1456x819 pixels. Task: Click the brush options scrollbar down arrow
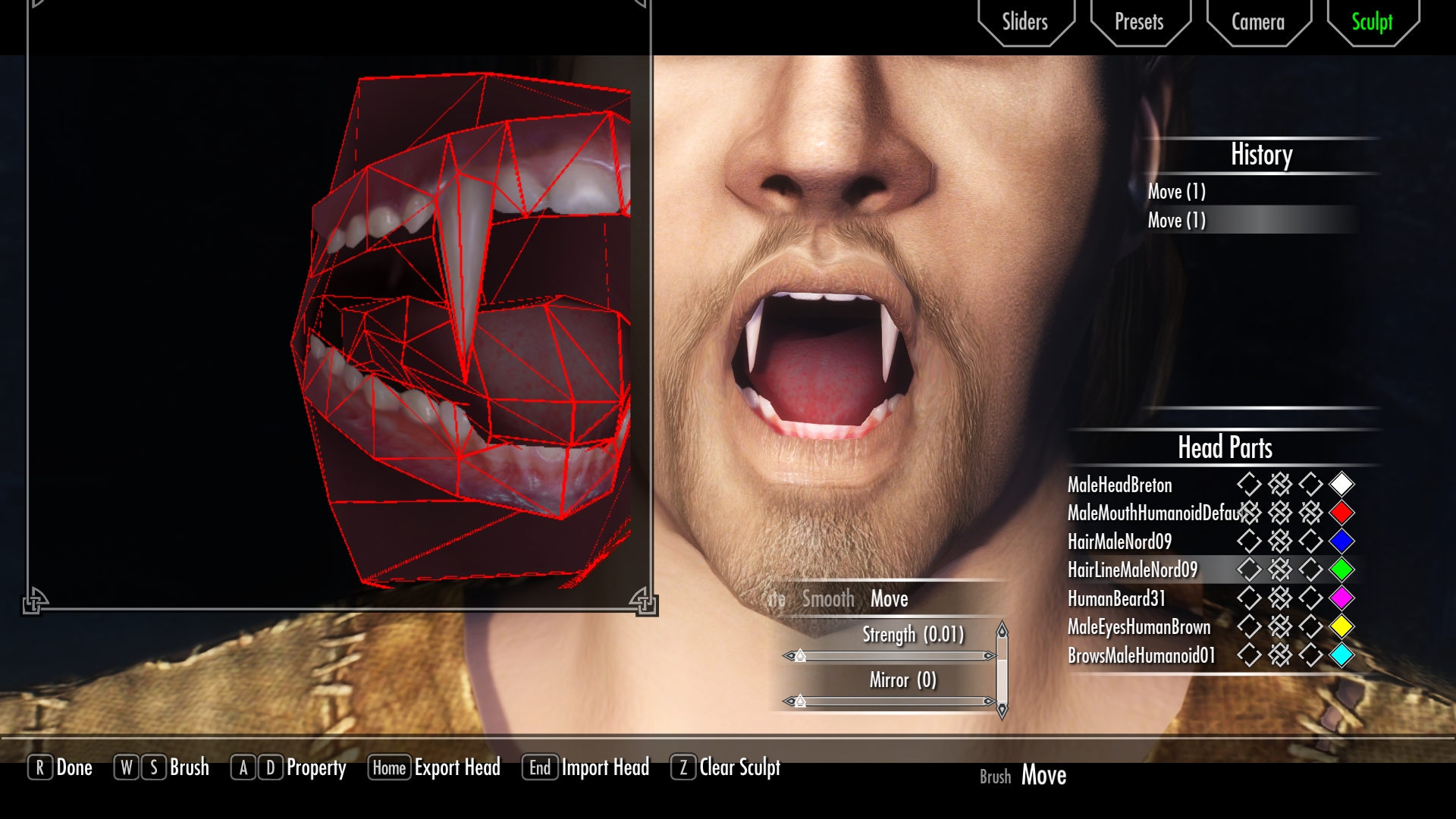tap(1003, 711)
